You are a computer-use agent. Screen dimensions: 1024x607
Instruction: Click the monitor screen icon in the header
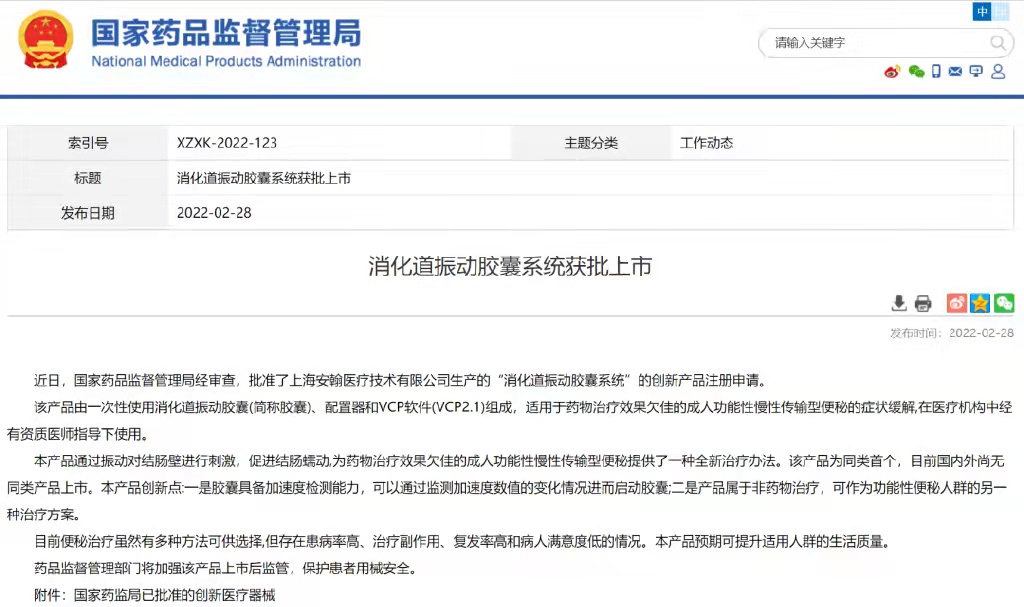pyautogui.click(x=975, y=72)
